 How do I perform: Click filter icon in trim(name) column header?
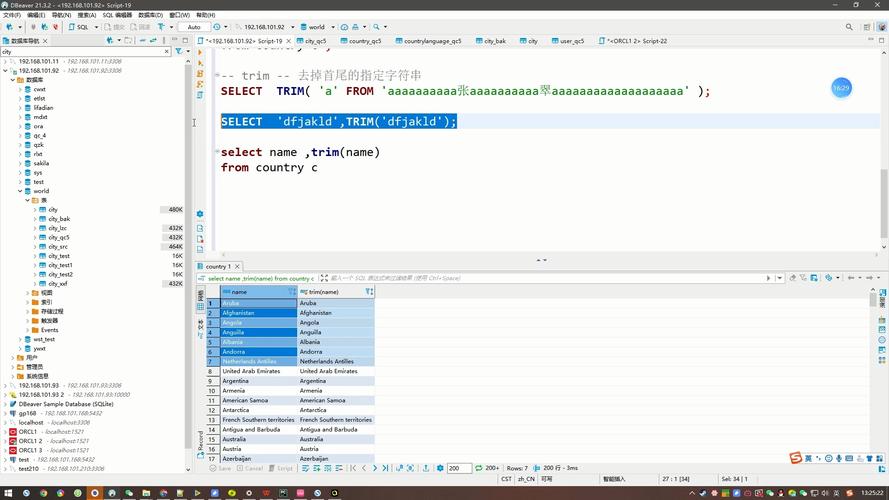369,292
